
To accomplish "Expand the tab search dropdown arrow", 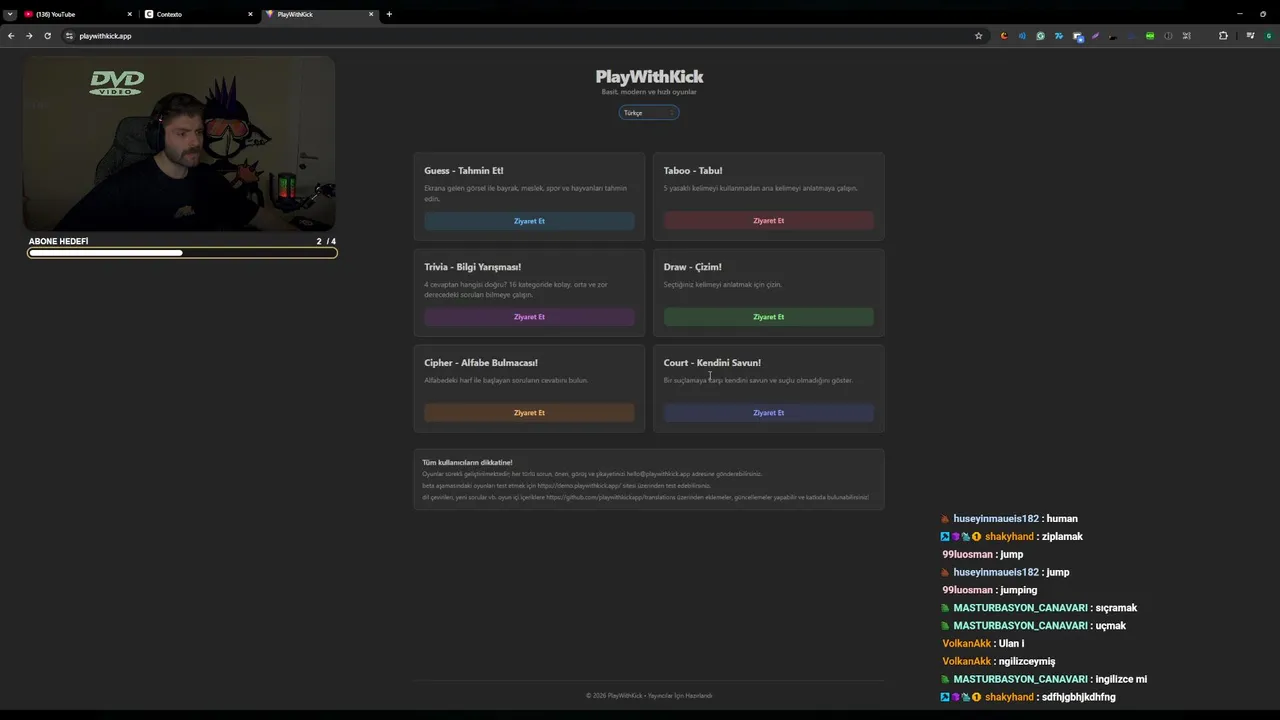I will pos(10,14).
